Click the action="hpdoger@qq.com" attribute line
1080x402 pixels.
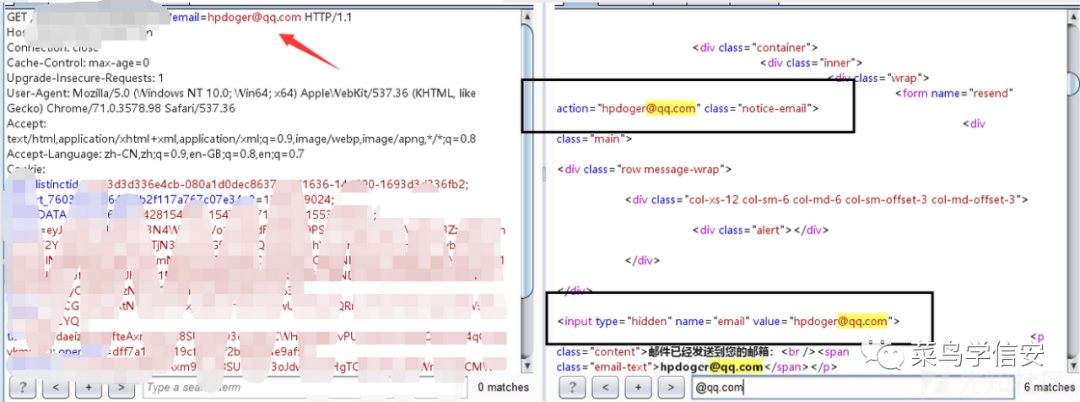687,108
